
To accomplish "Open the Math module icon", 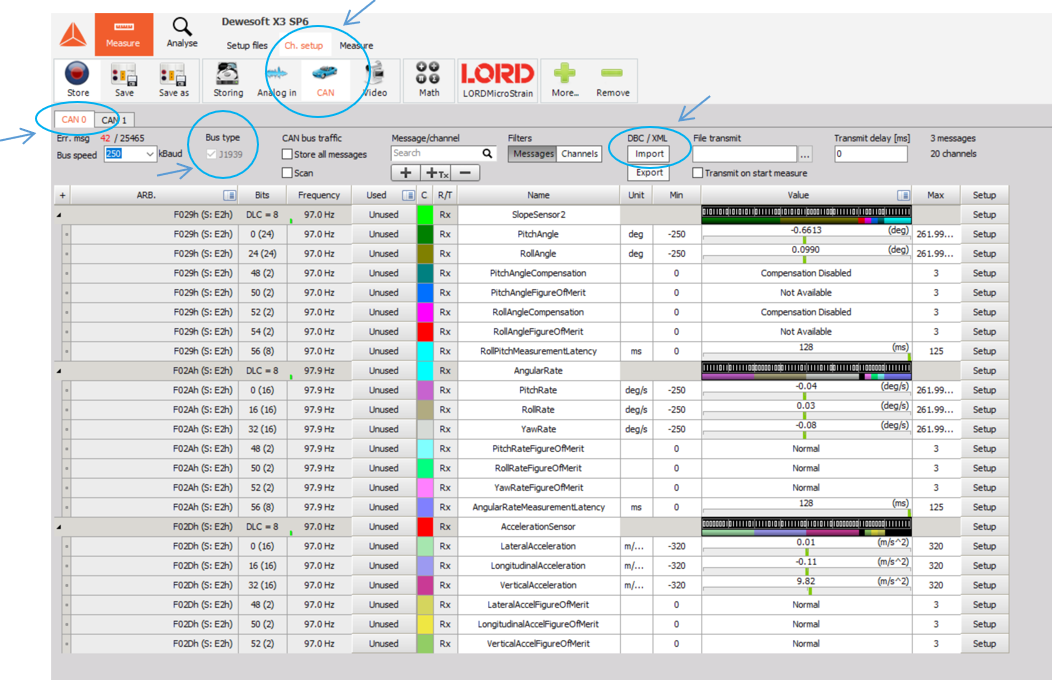I will click(x=428, y=80).
